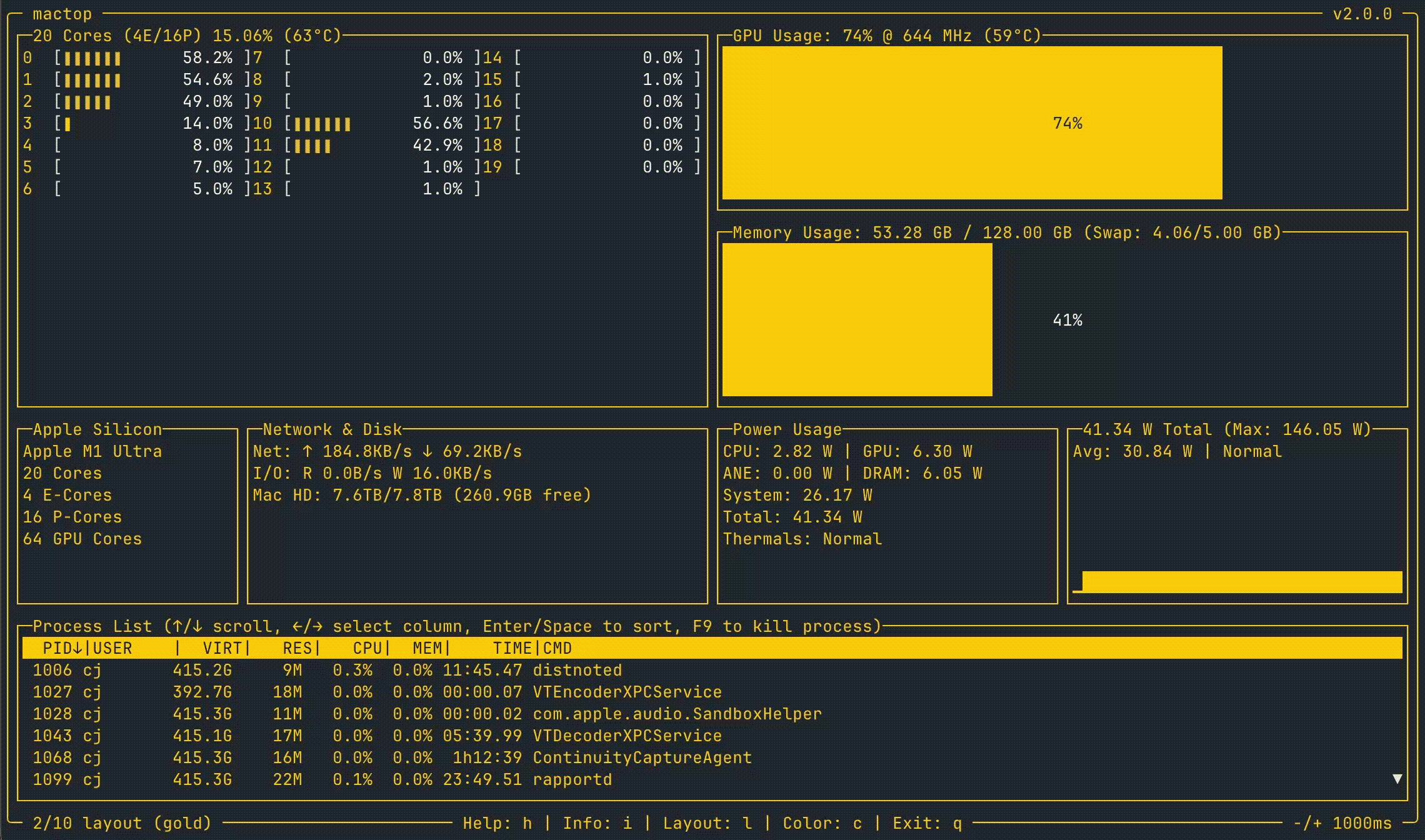Click the 'Help: h' footer shortcut
1425x840 pixels.
pos(497,823)
